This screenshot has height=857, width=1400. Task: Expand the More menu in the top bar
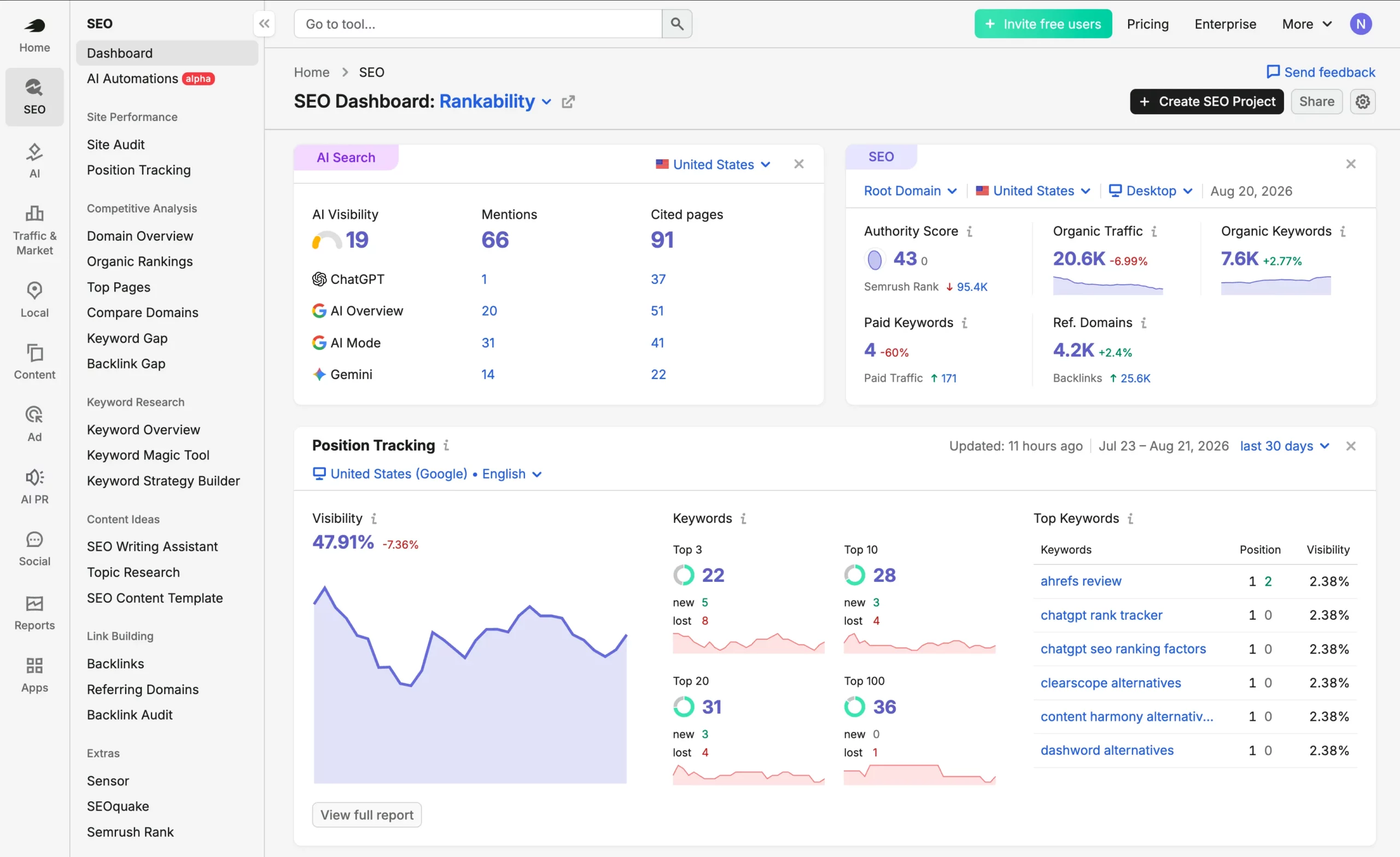pyautogui.click(x=1307, y=24)
